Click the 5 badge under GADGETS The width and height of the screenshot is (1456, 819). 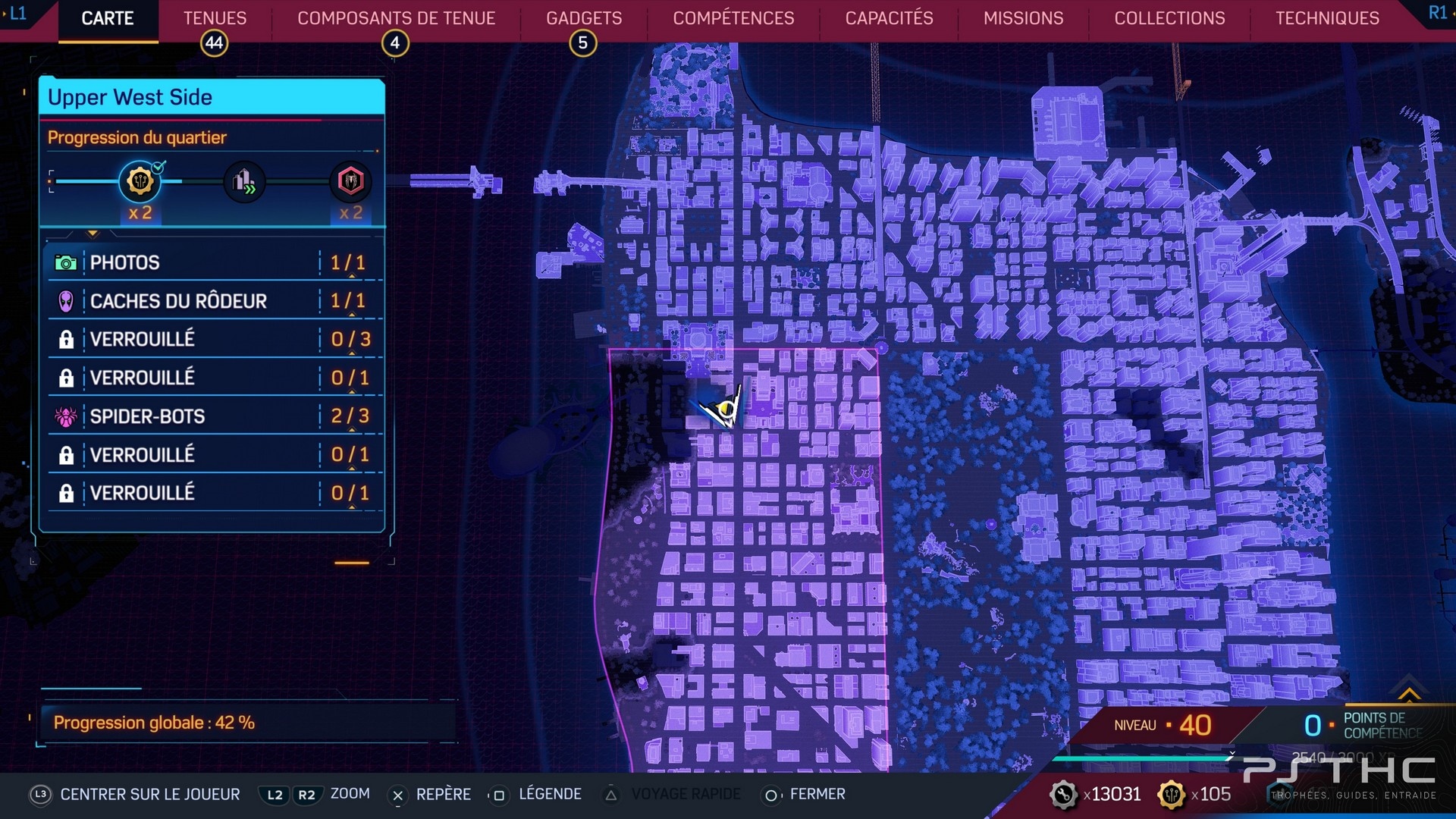point(583,43)
